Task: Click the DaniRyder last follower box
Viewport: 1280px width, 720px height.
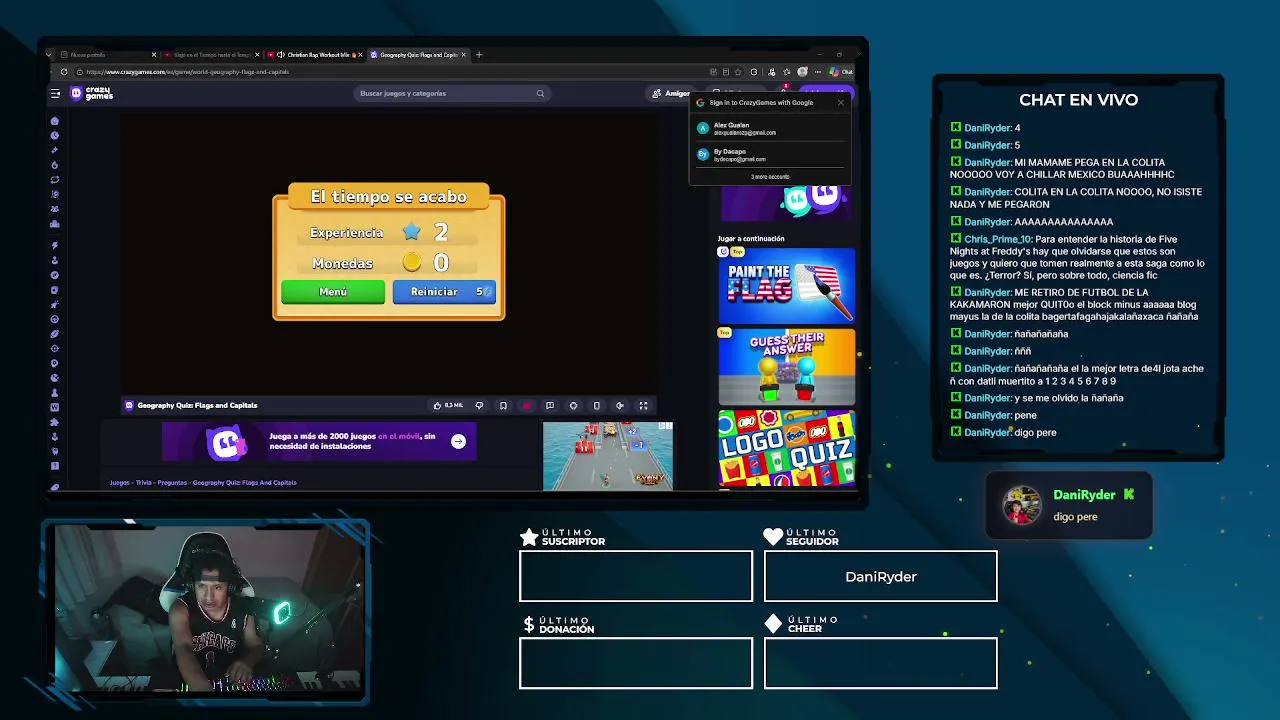Action: point(881,576)
